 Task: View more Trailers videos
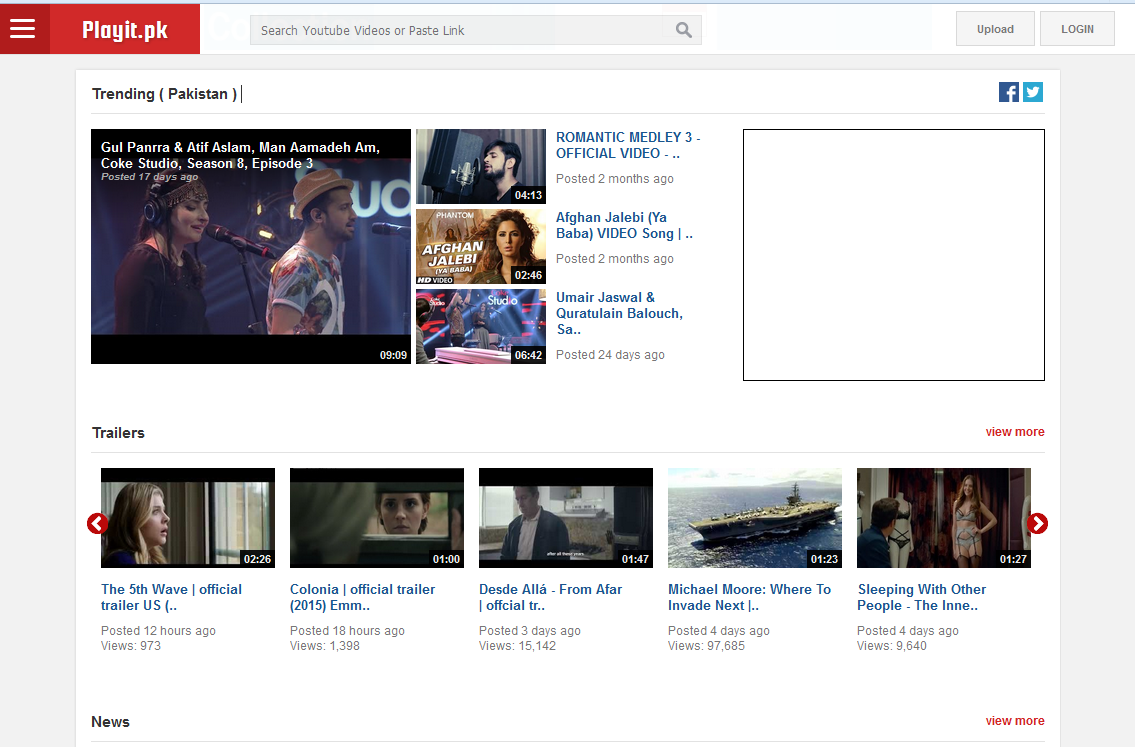(x=1014, y=431)
